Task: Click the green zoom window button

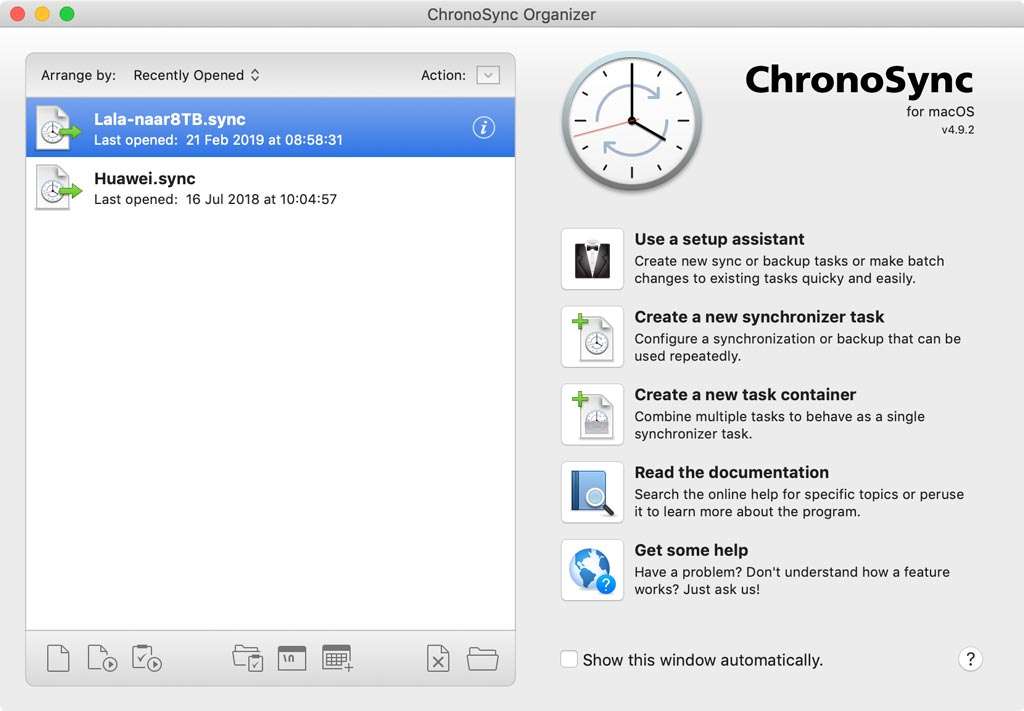Action: pyautogui.click(x=67, y=14)
